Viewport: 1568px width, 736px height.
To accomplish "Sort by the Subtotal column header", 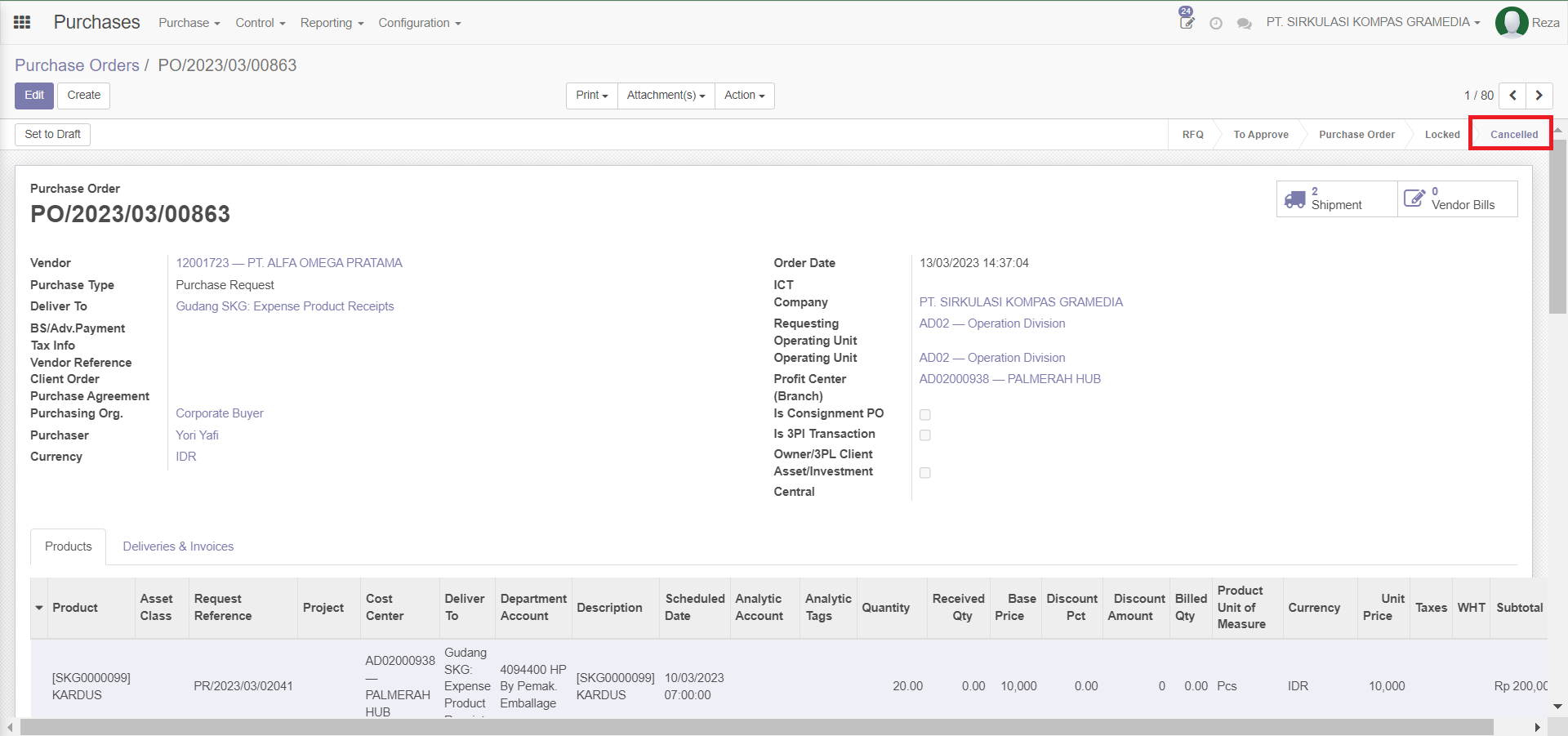I will tap(1520, 608).
